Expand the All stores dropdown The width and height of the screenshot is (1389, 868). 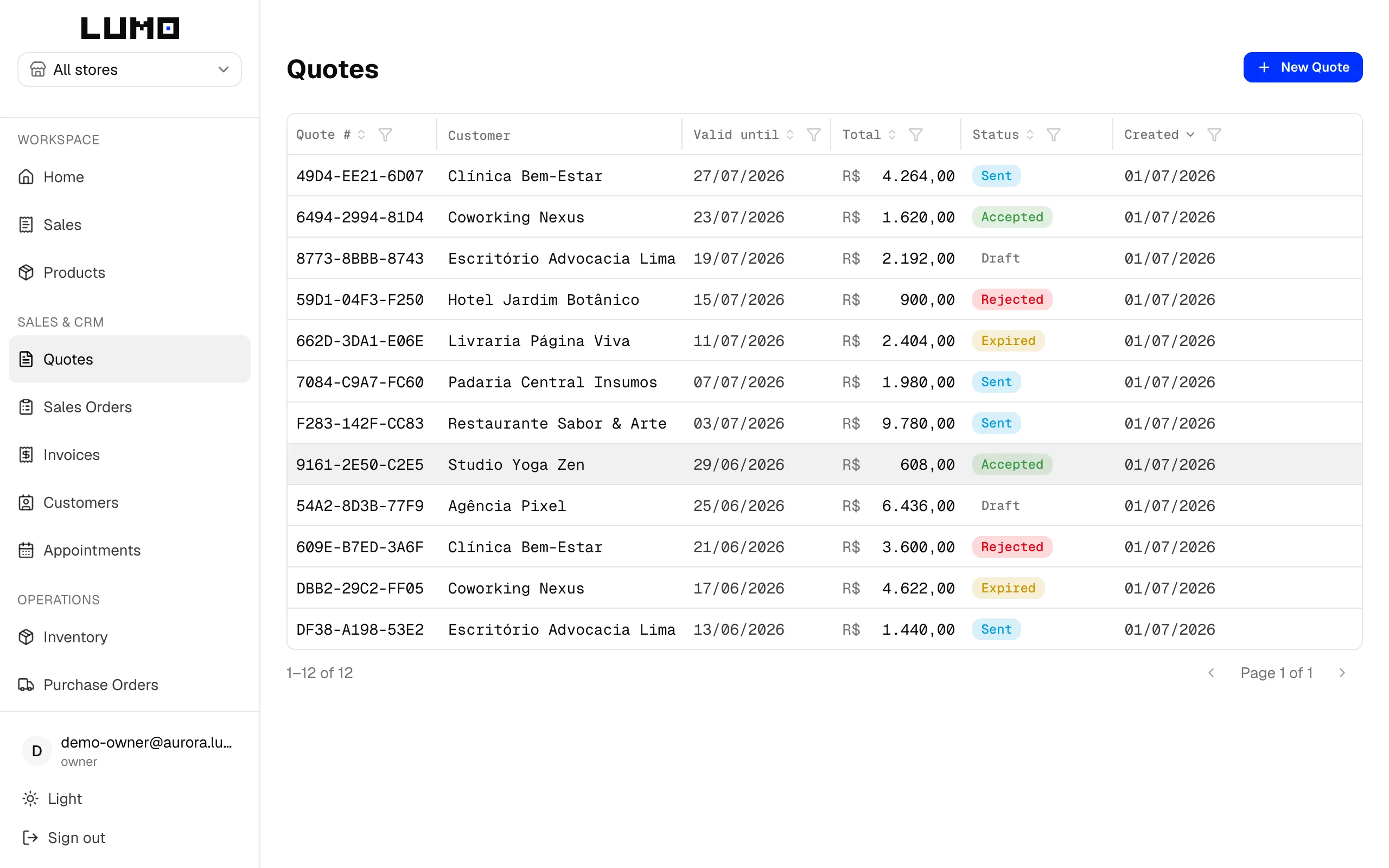(x=130, y=69)
